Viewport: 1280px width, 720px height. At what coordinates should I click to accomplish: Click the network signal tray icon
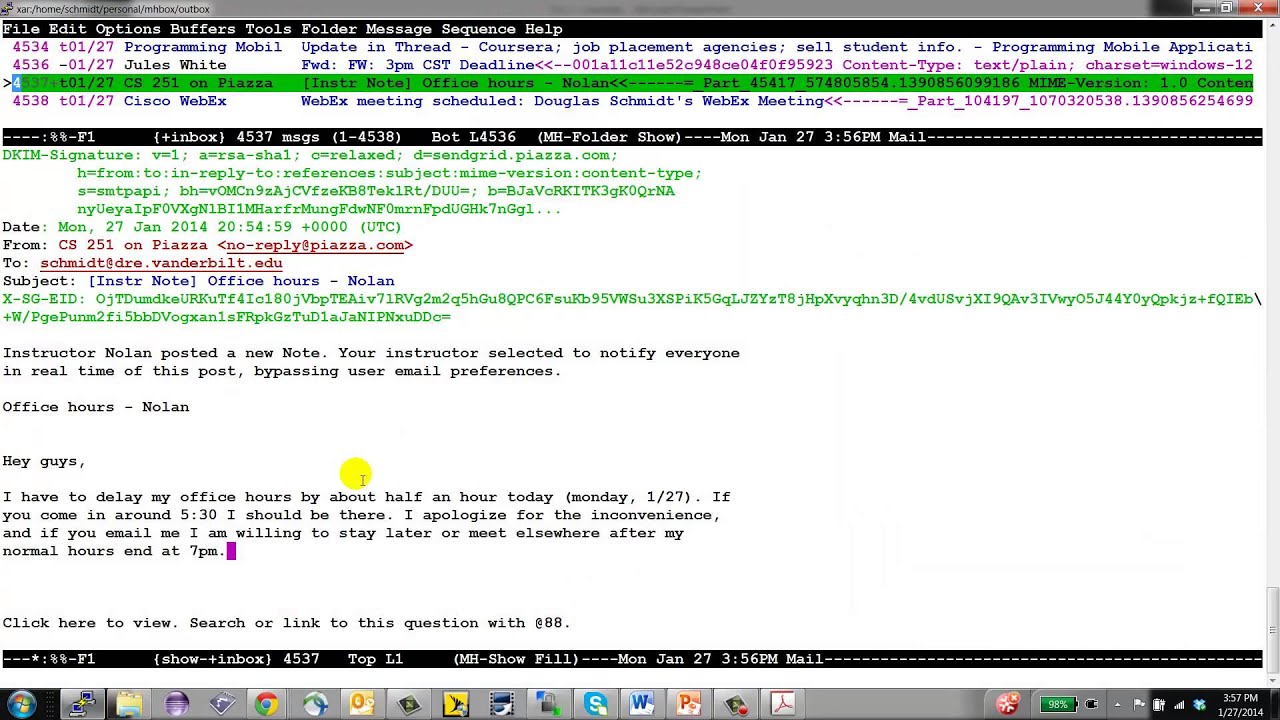[x=1179, y=704]
